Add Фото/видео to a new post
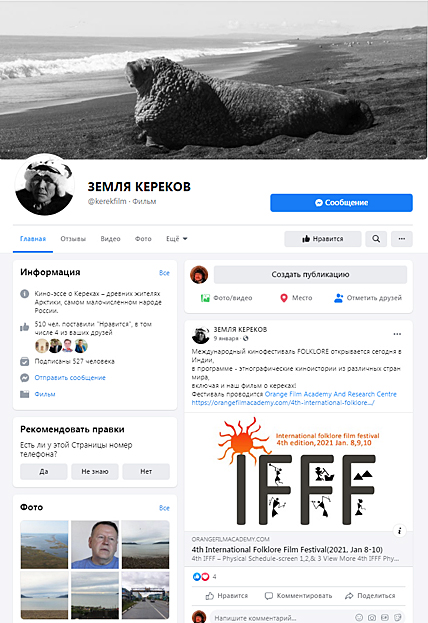 click(227, 298)
